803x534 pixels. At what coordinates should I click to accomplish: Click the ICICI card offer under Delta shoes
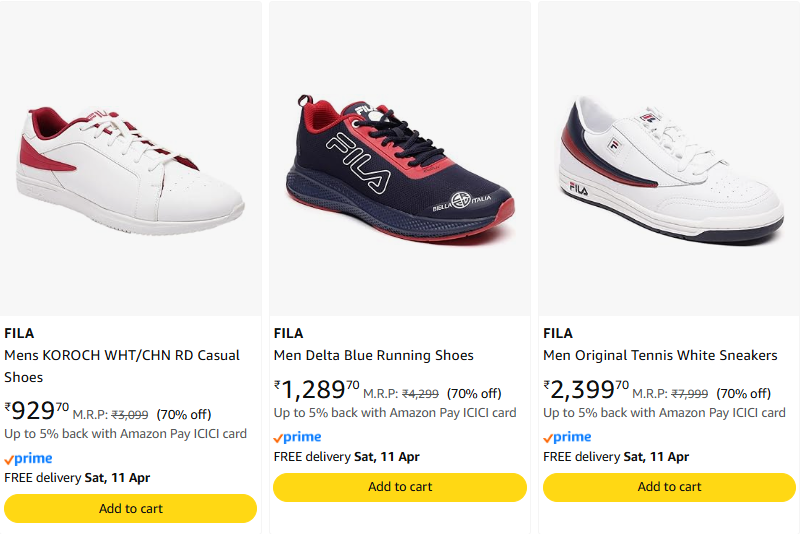tap(395, 413)
